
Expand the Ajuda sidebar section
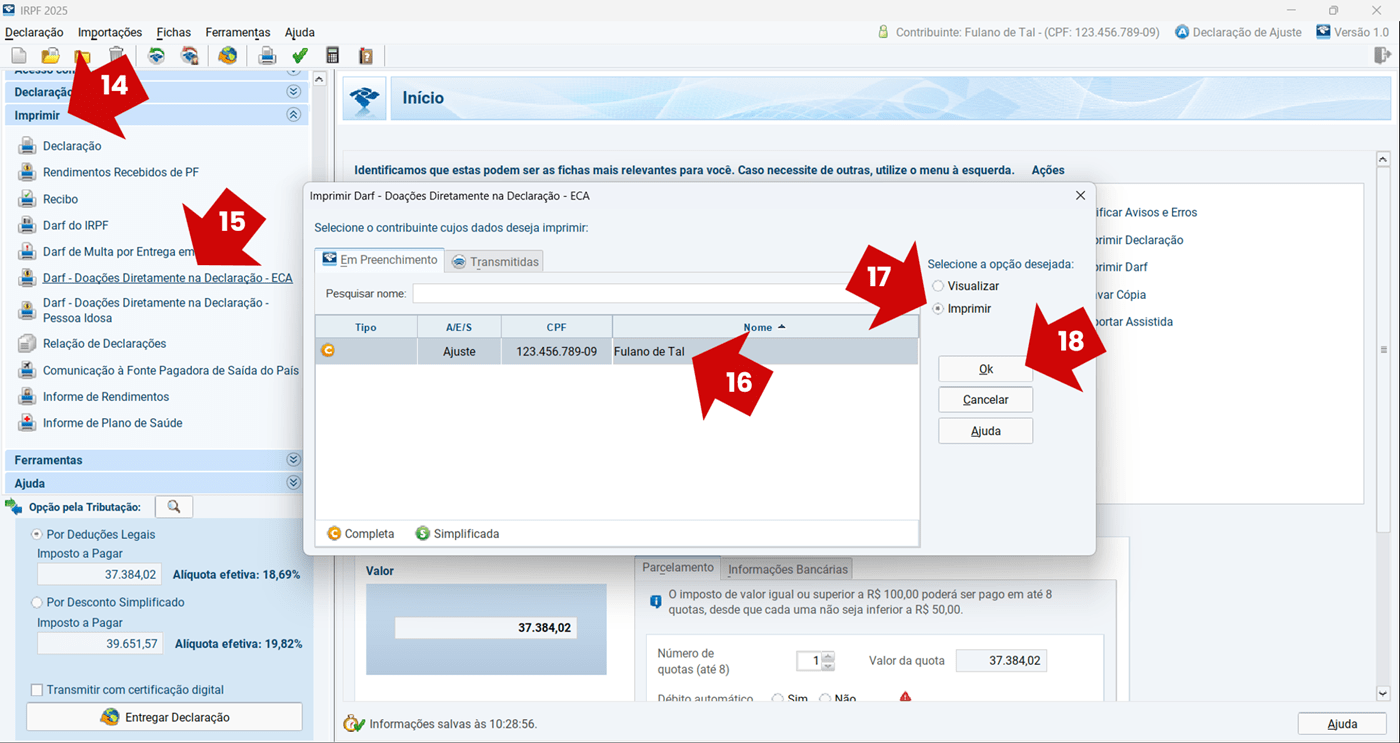(x=293, y=483)
